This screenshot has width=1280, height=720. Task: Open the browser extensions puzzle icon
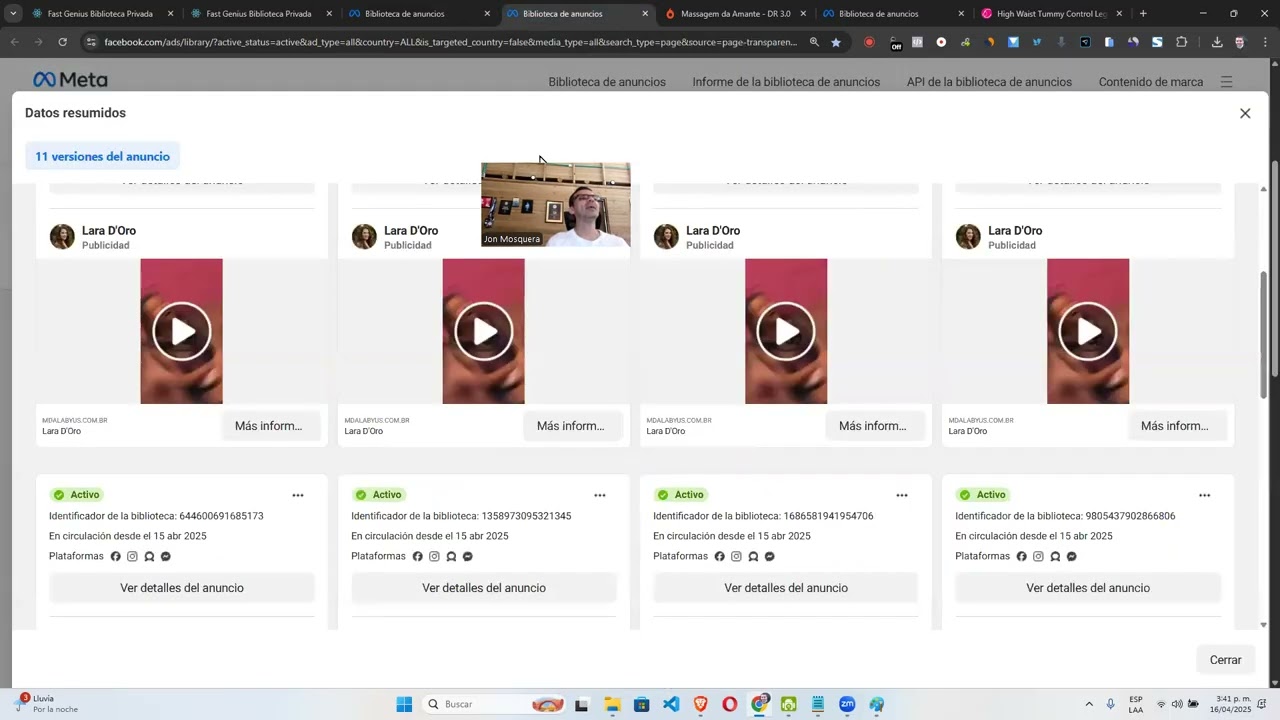(x=1181, y=42)
